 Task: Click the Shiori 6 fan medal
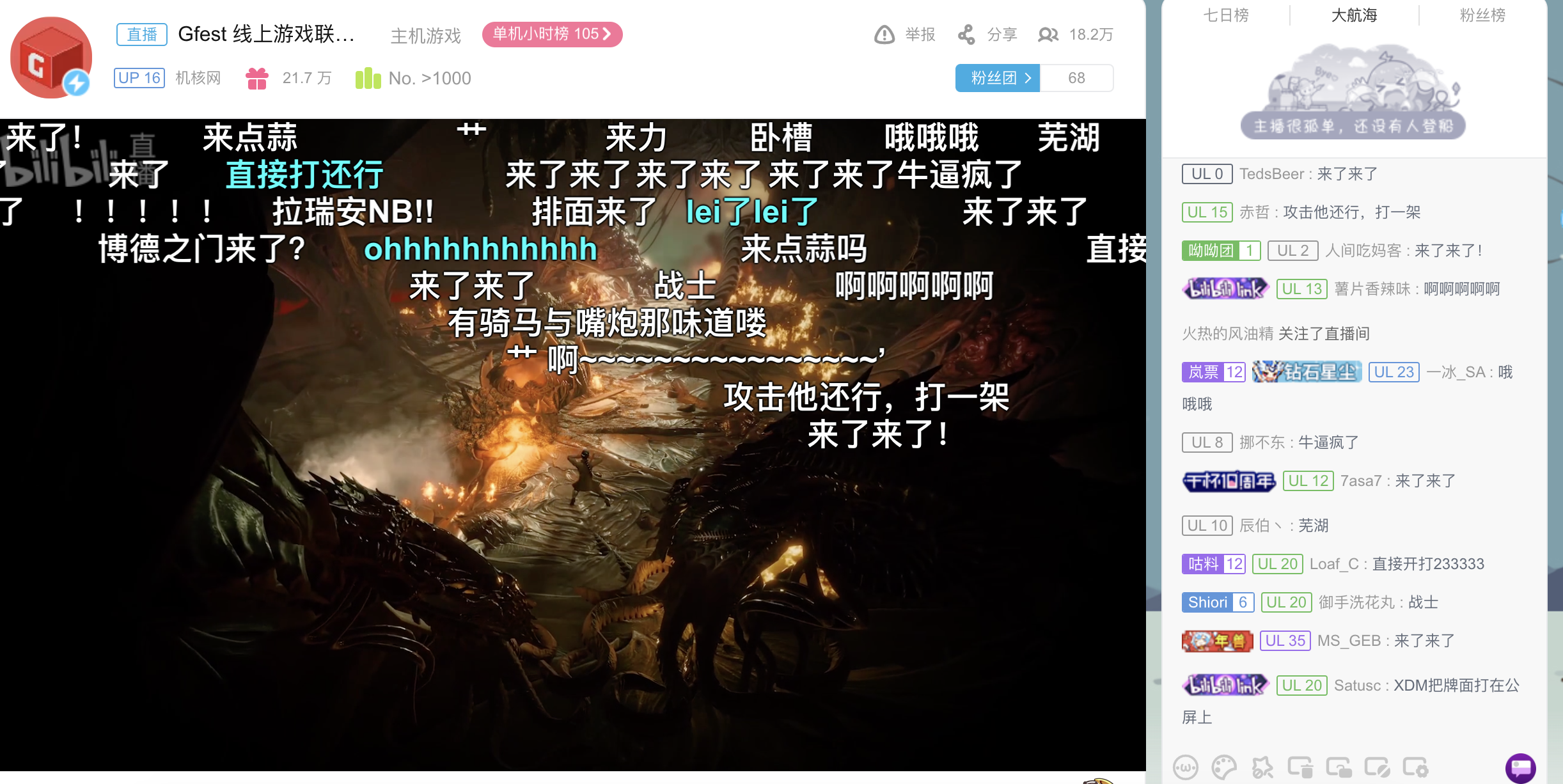click(x=1218, y=602)
